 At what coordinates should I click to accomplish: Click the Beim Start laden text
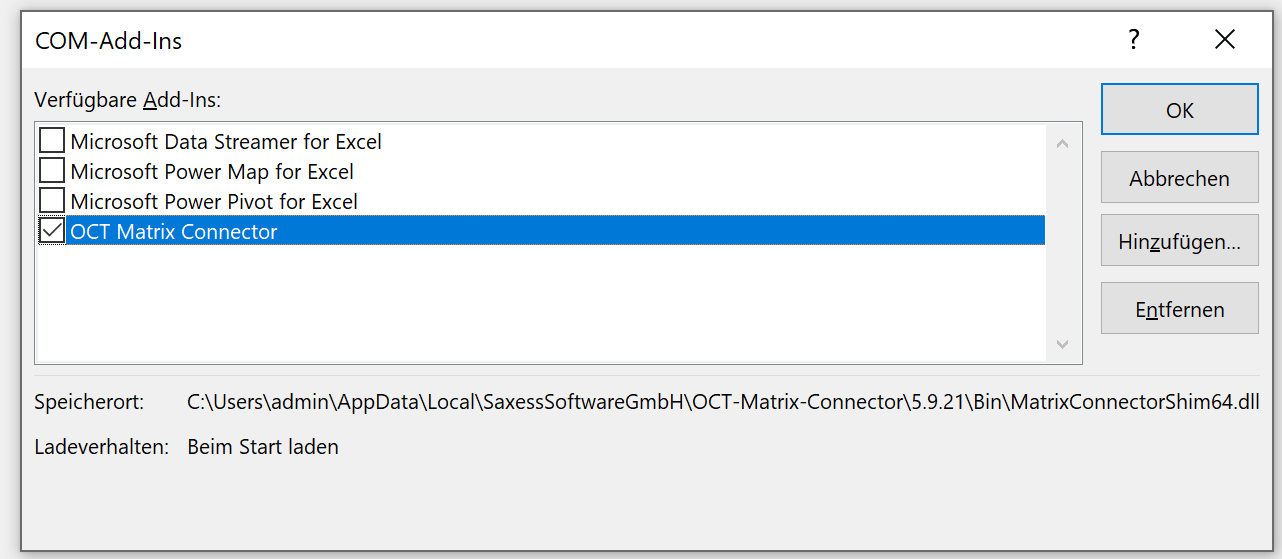tap(263, 447)
